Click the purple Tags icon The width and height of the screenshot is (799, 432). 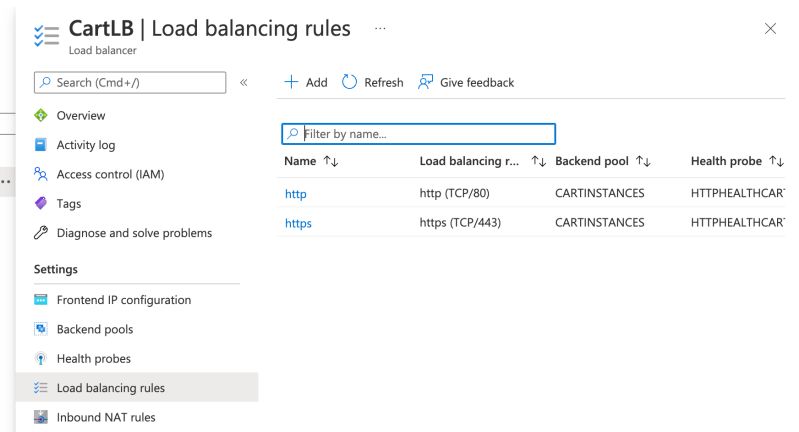pos(41,203)
